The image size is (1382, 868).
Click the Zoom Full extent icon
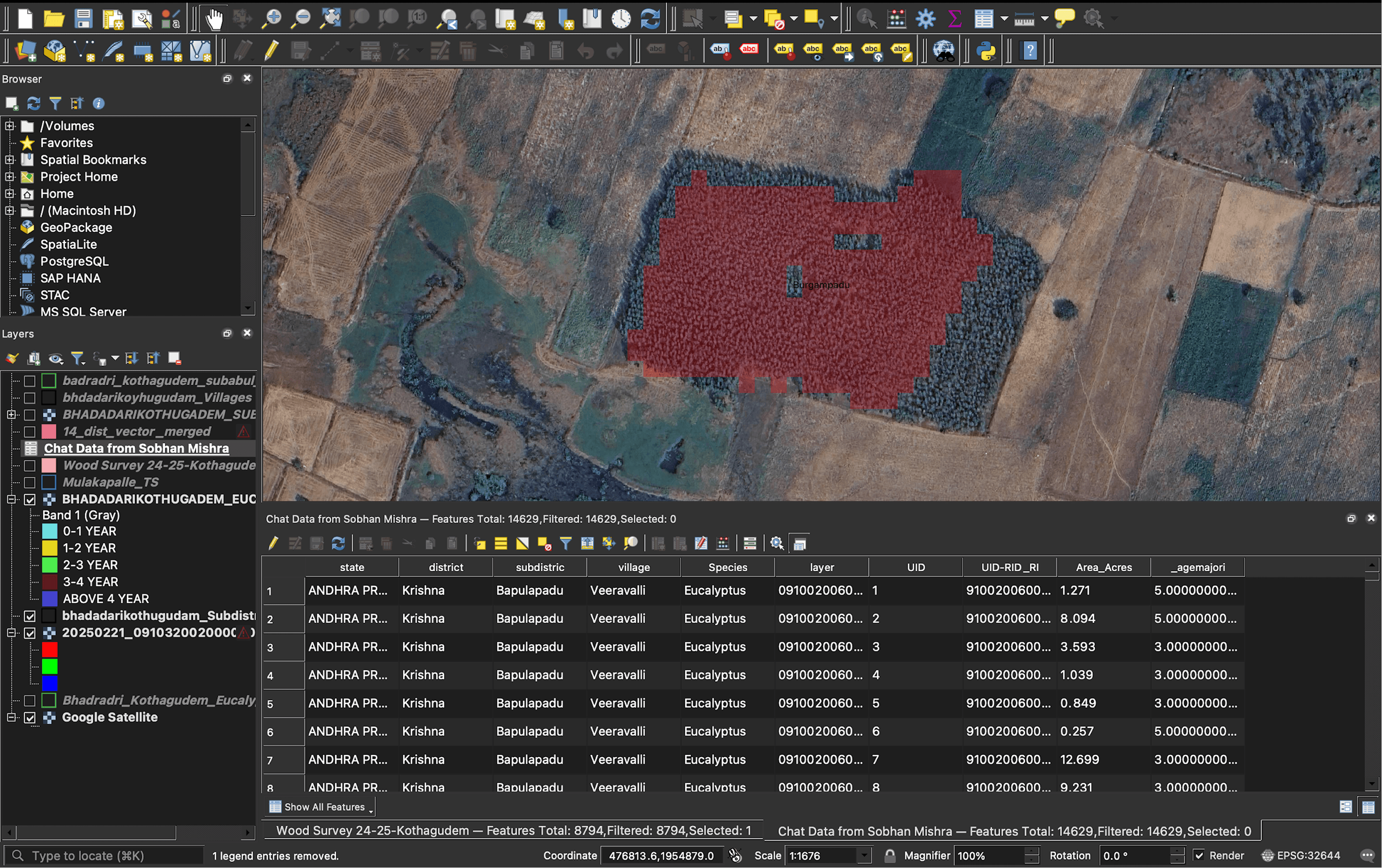click(x=330, y=19)
